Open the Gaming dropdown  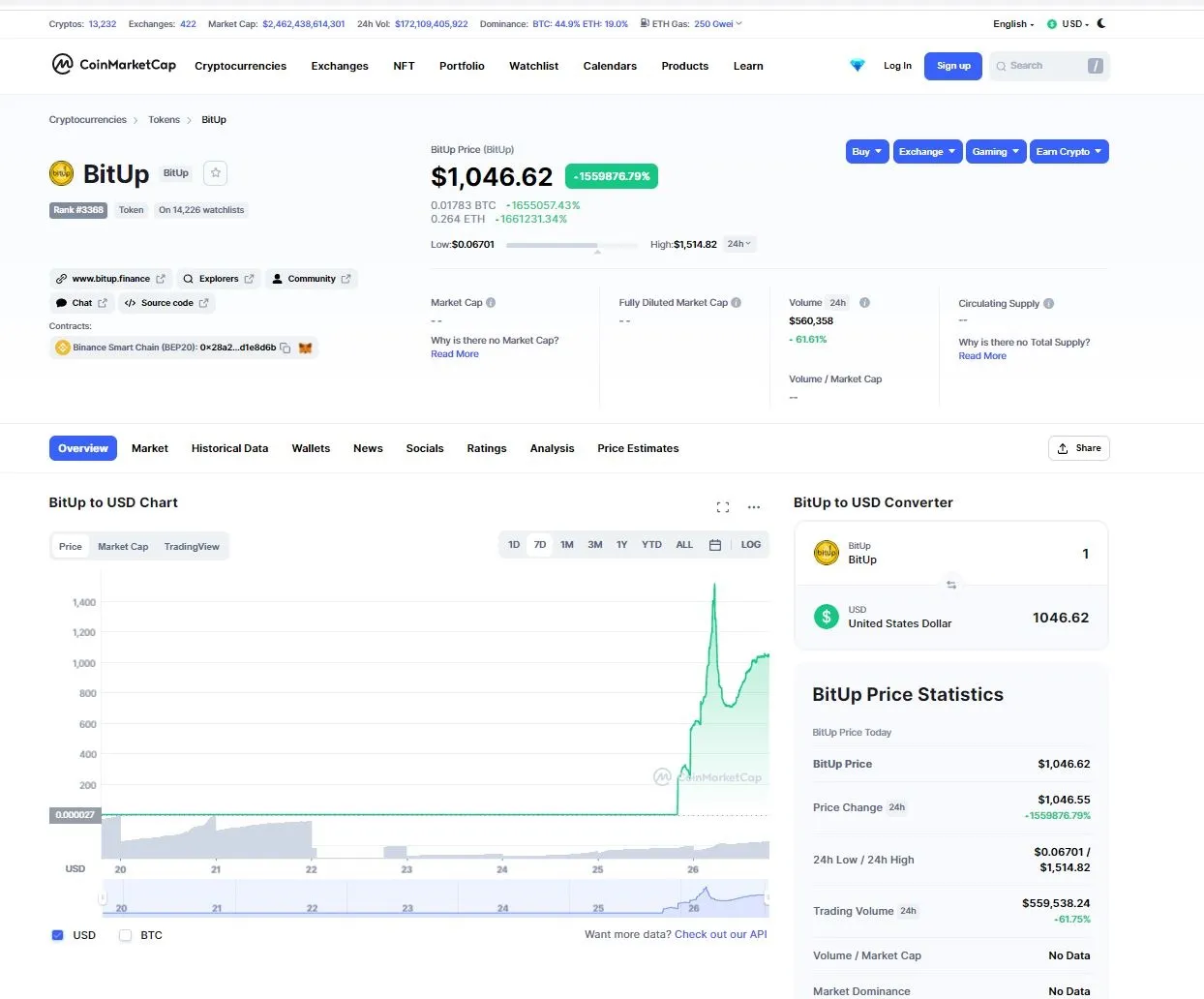996,152
